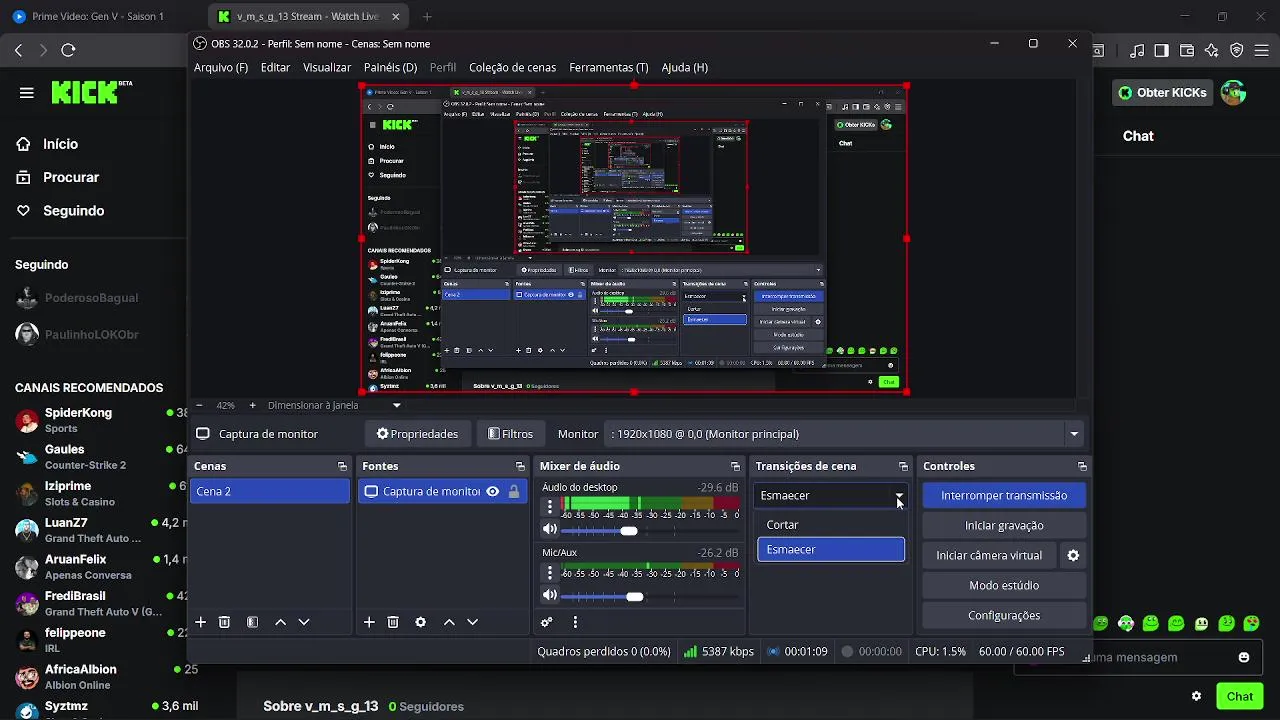
Task: Choose Cortar from the transition list
Action: pyautogui.click(x=831, y=524)
